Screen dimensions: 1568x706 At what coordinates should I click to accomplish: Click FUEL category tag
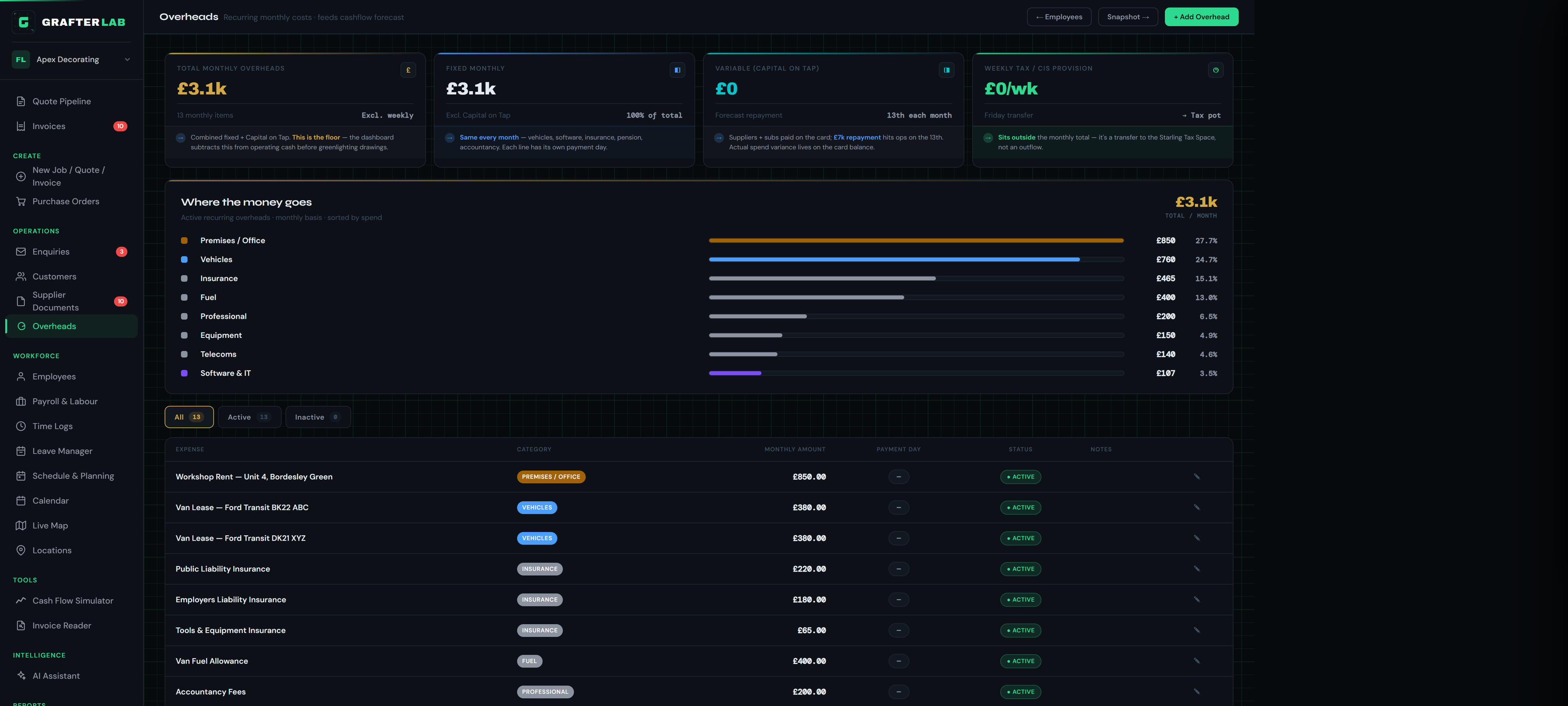click(529, 661)
